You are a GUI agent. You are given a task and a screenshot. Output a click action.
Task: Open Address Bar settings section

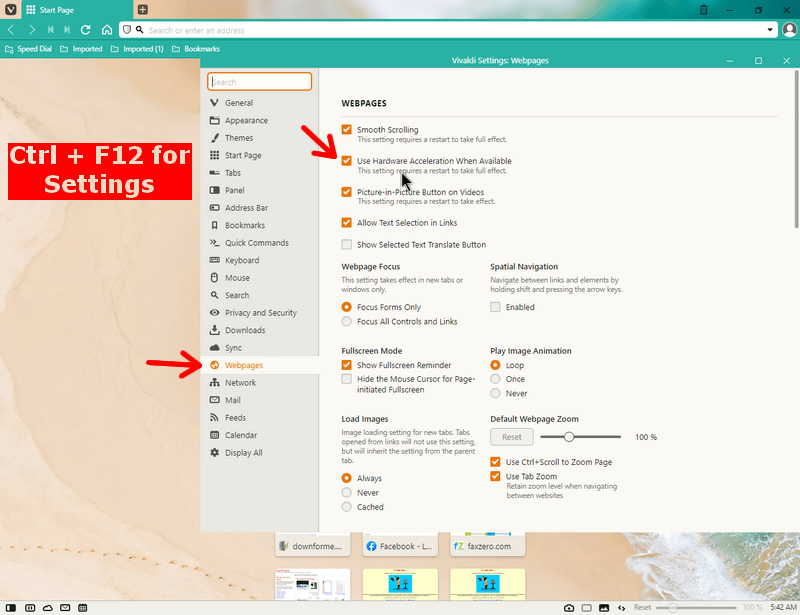[260, 208]
